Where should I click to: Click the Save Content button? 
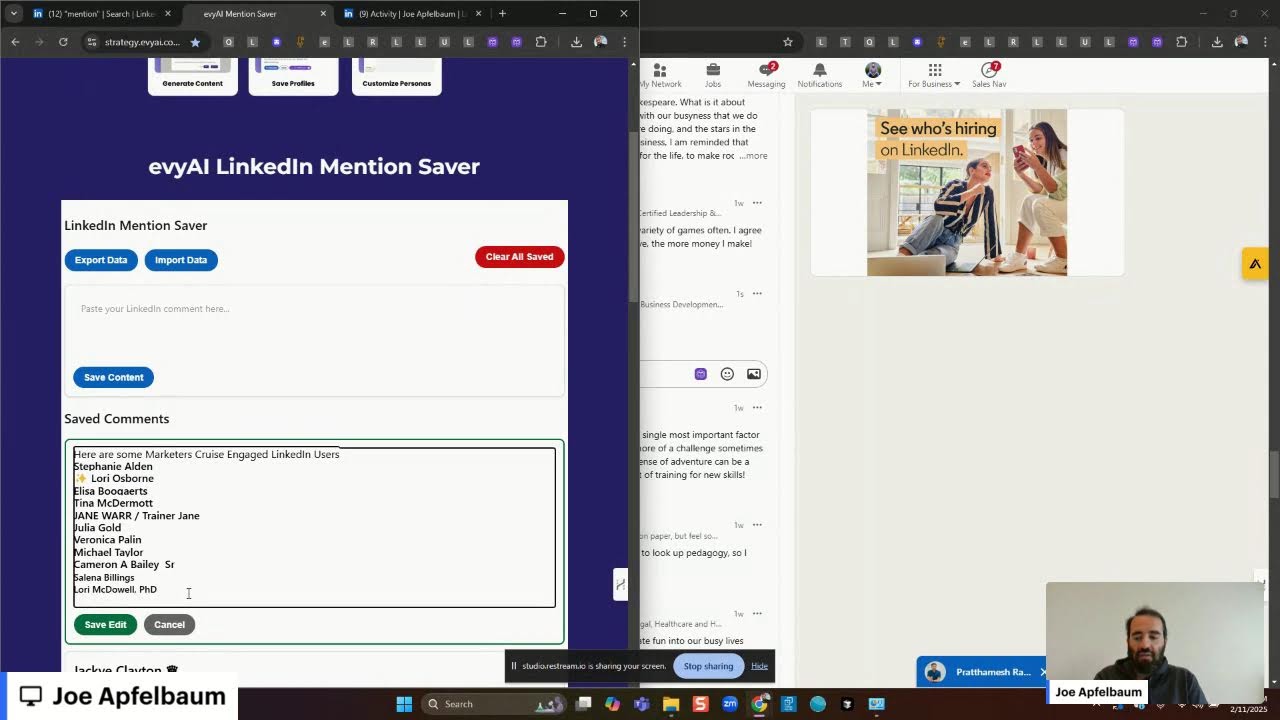(x=114, y=377)
